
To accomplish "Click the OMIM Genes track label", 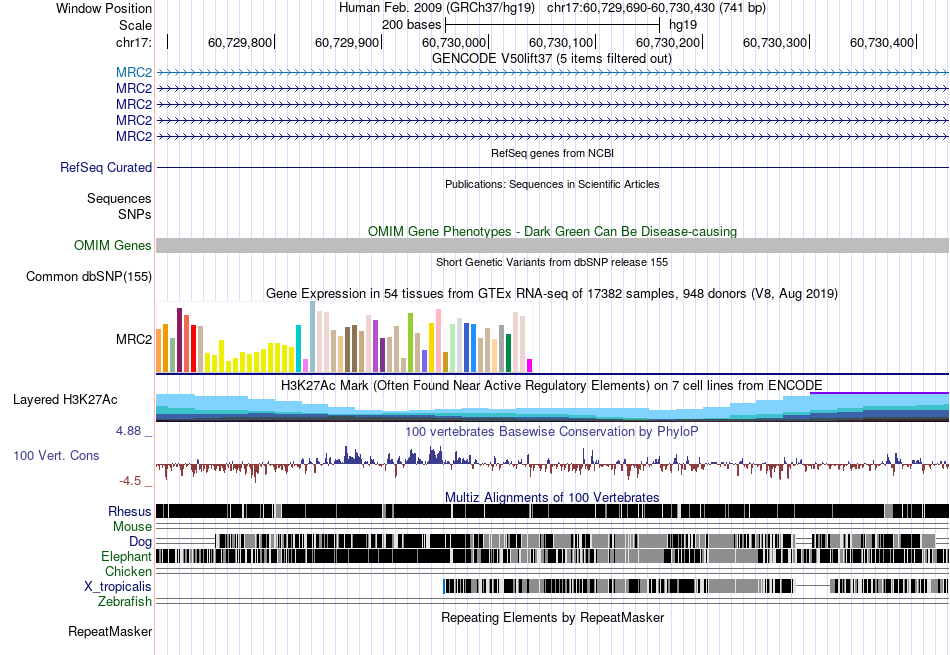I will pos(113,245).
